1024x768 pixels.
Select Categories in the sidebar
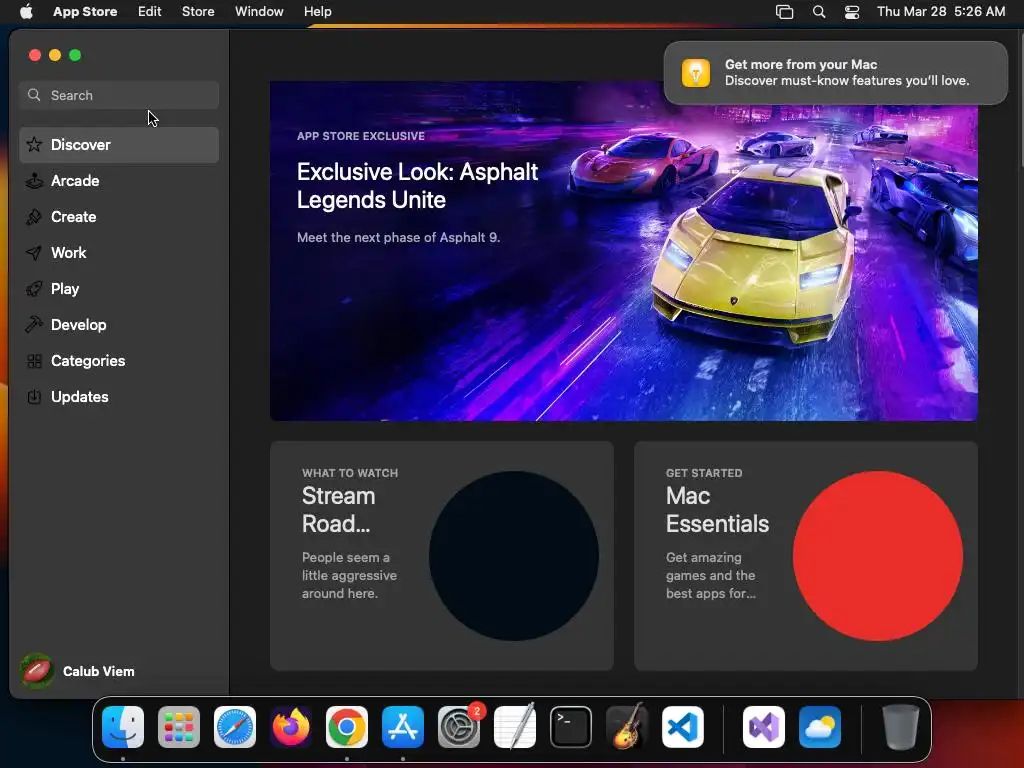pyautogui.click(x=119, y=361)
